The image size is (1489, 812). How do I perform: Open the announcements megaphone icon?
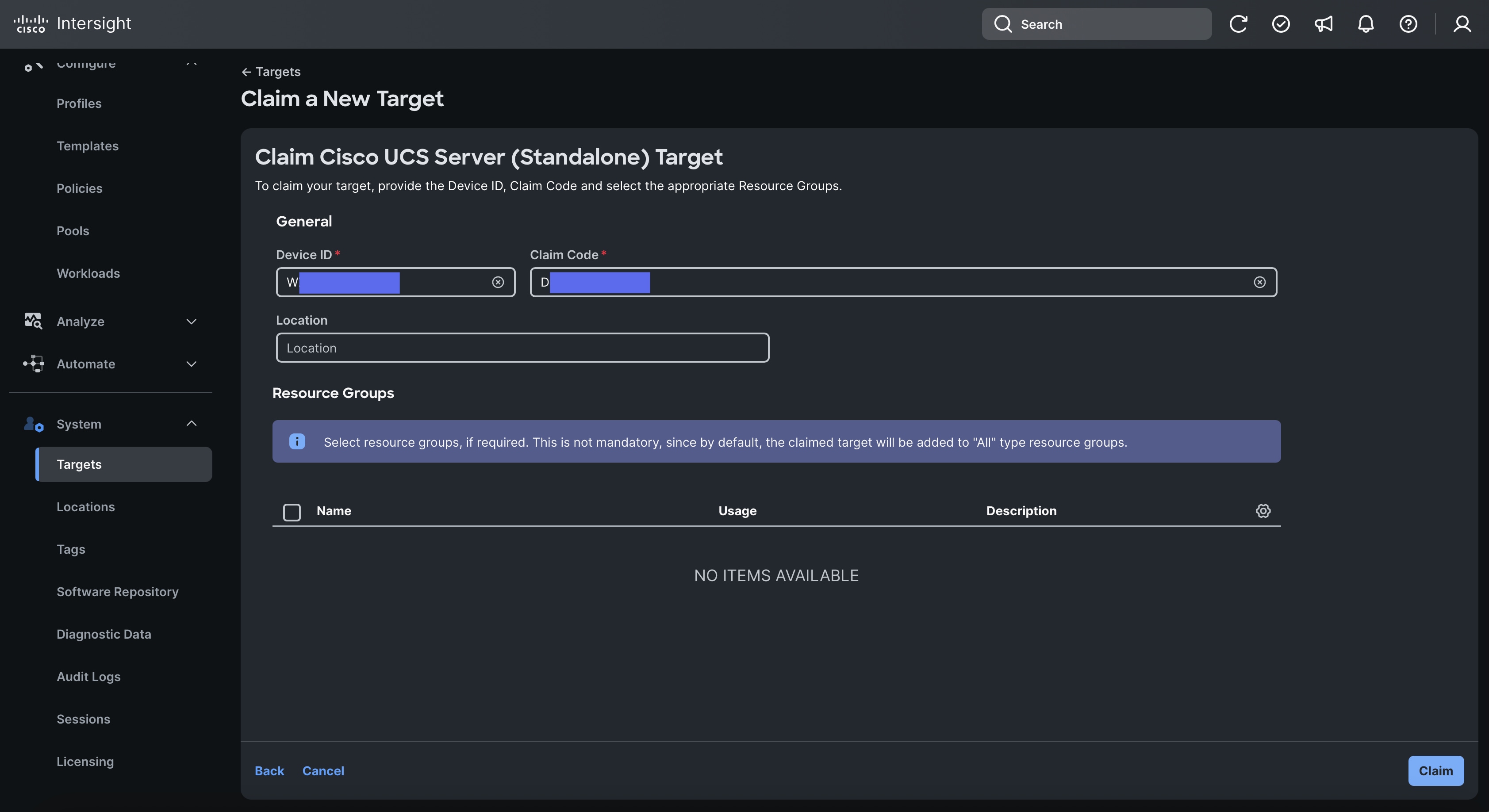coord(1323,24)
